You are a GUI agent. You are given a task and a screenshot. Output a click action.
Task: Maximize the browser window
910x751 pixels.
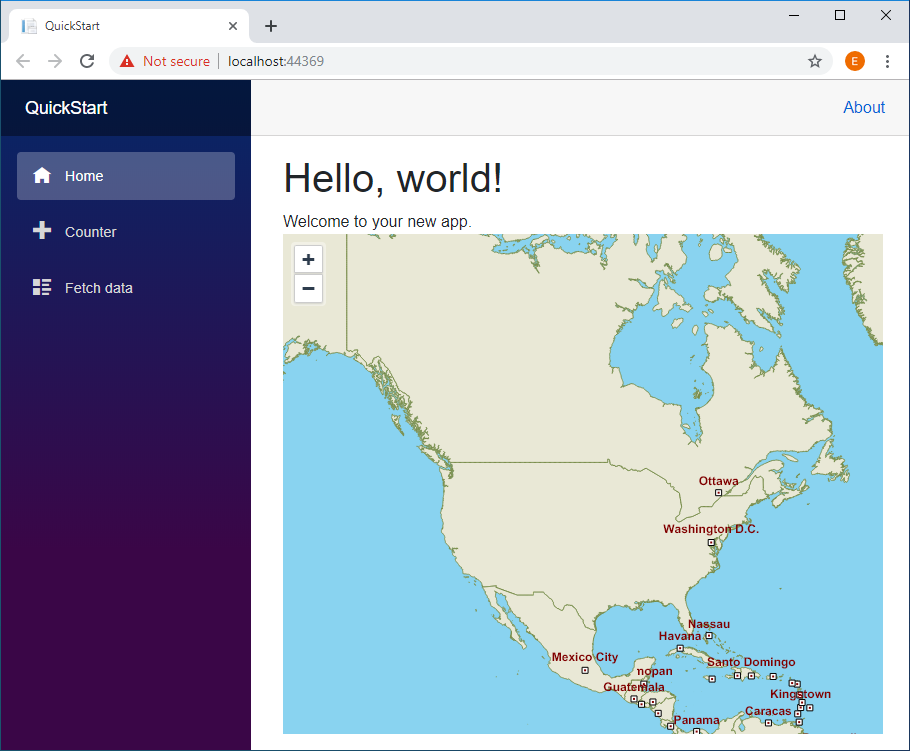pos(840,16)
